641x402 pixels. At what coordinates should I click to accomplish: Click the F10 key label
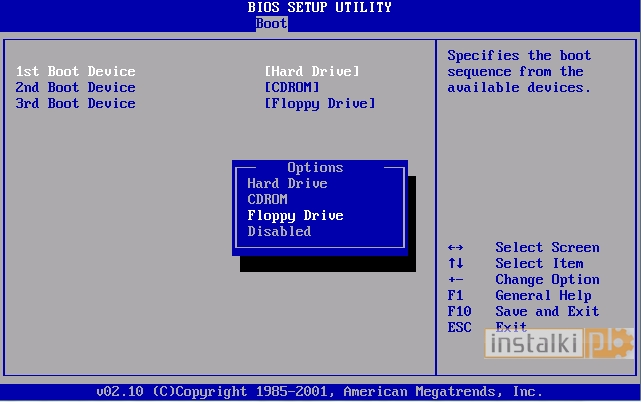[459, 311]
